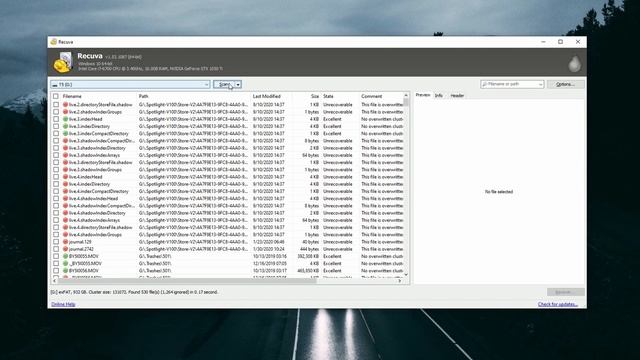
Task: Click the green status dot beside live.3.indexDirectory
Action: coord(65,127)
